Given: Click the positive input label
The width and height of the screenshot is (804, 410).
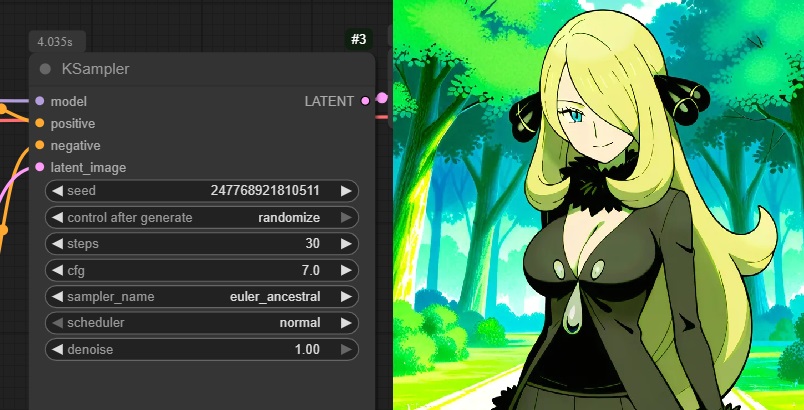Looking at the screenshot, I should [73, 124].
